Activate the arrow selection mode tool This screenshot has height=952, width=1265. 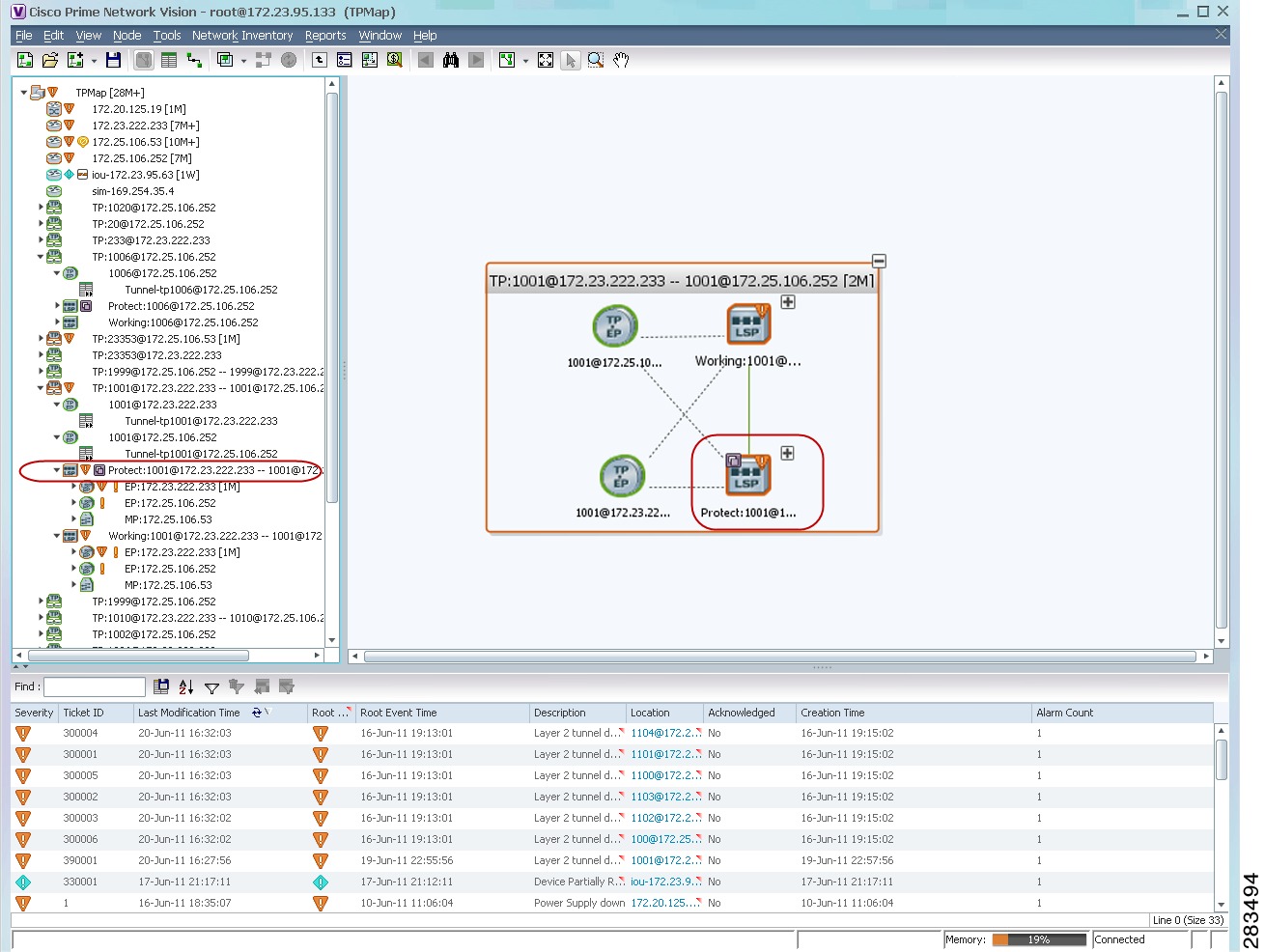pyautogui.click(x=571, y=60)
